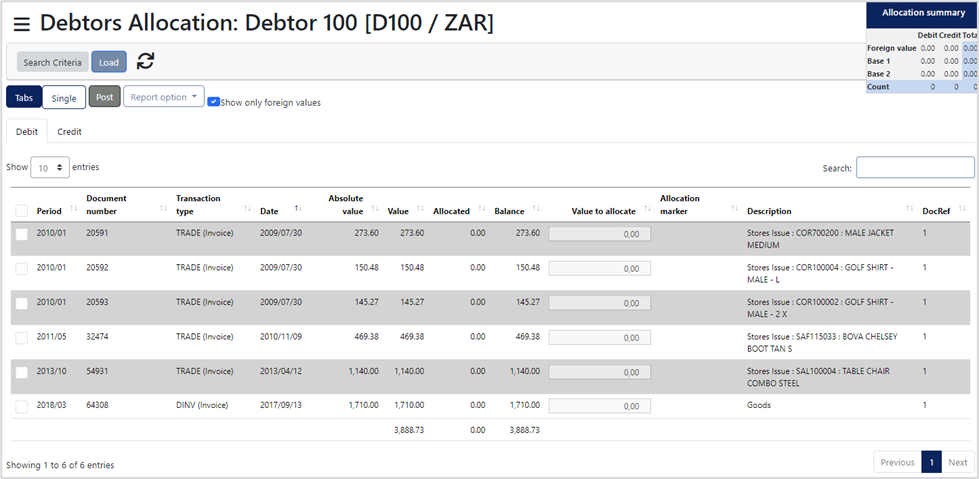Viewport: 979px width, 479px height.
Task: Click date cell '2017/09/13'
Action: [x=281, y=405]
